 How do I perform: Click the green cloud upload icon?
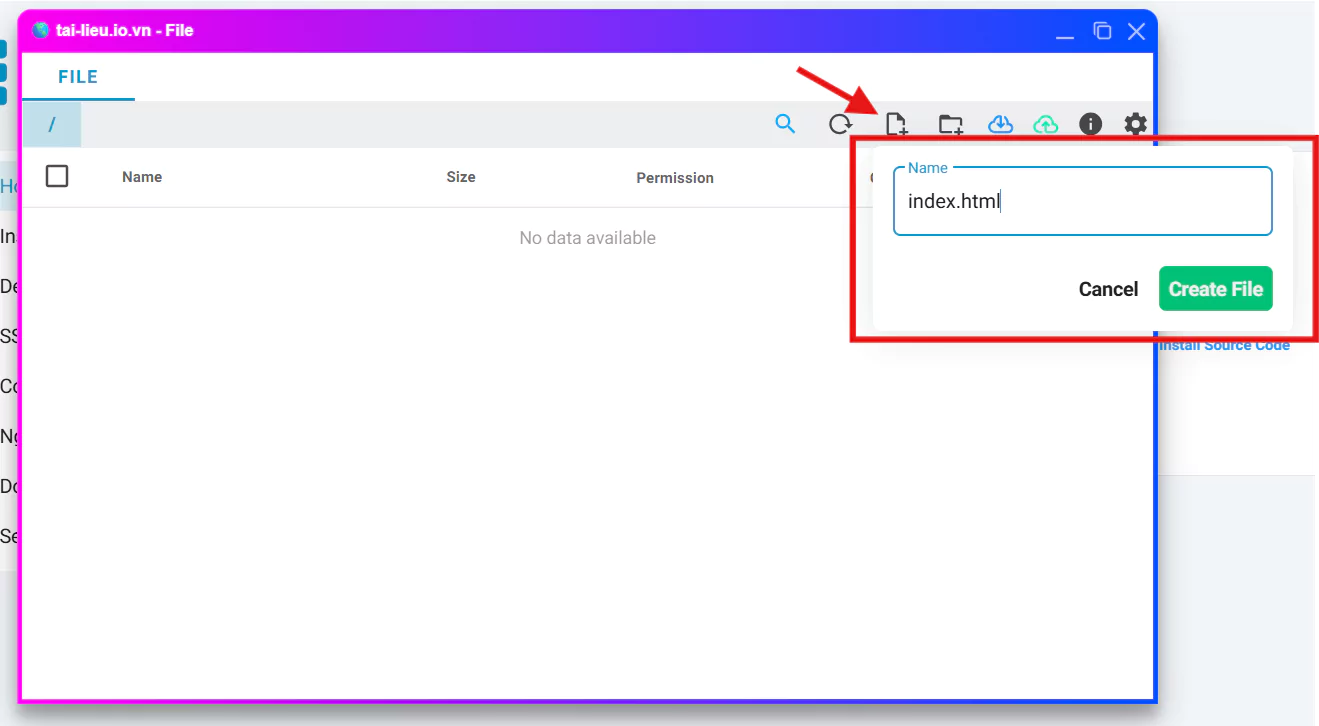click(1045, 124)
